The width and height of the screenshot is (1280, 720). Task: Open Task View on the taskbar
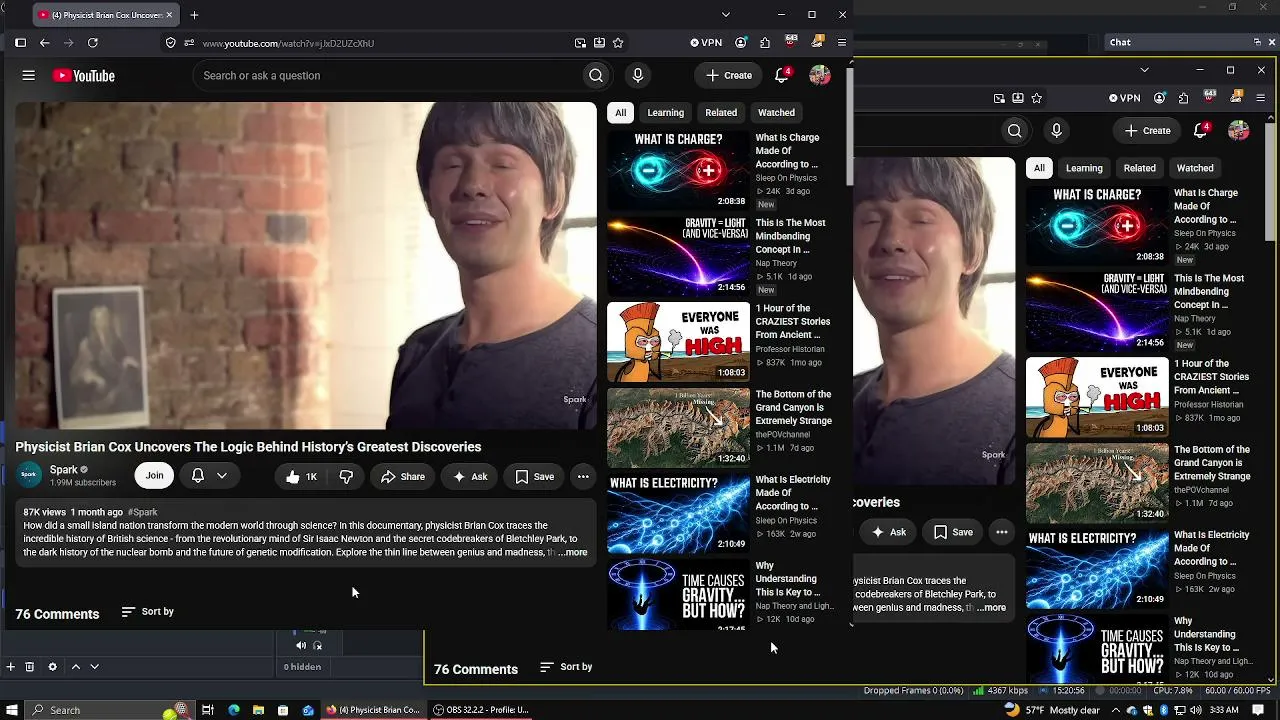click(208, 710)
